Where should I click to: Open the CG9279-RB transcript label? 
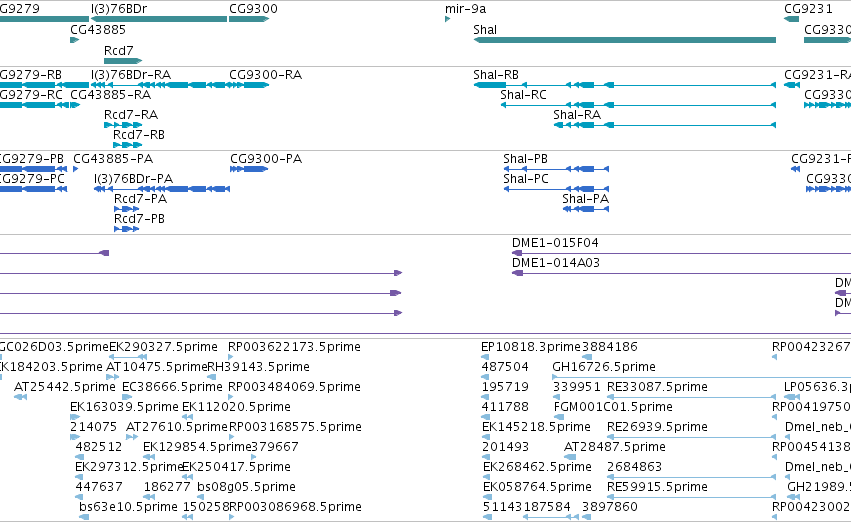[30, 74]
